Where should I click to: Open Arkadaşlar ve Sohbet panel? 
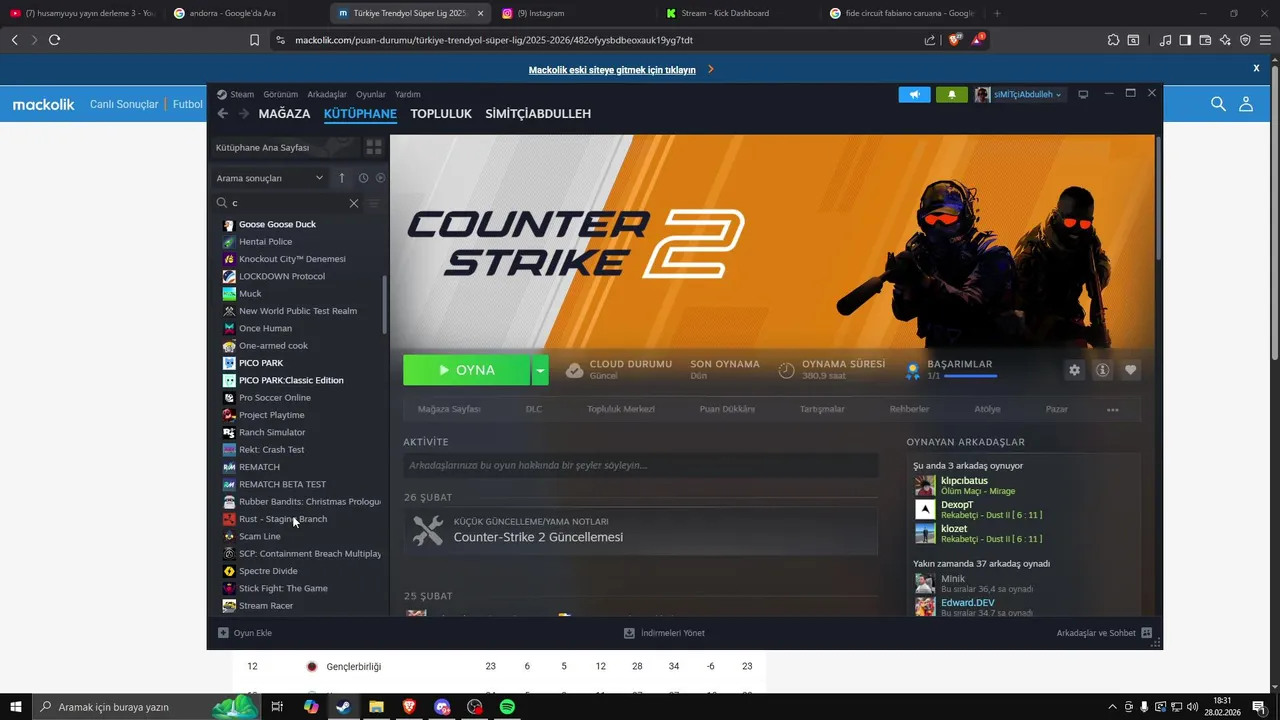[1104, 633]
